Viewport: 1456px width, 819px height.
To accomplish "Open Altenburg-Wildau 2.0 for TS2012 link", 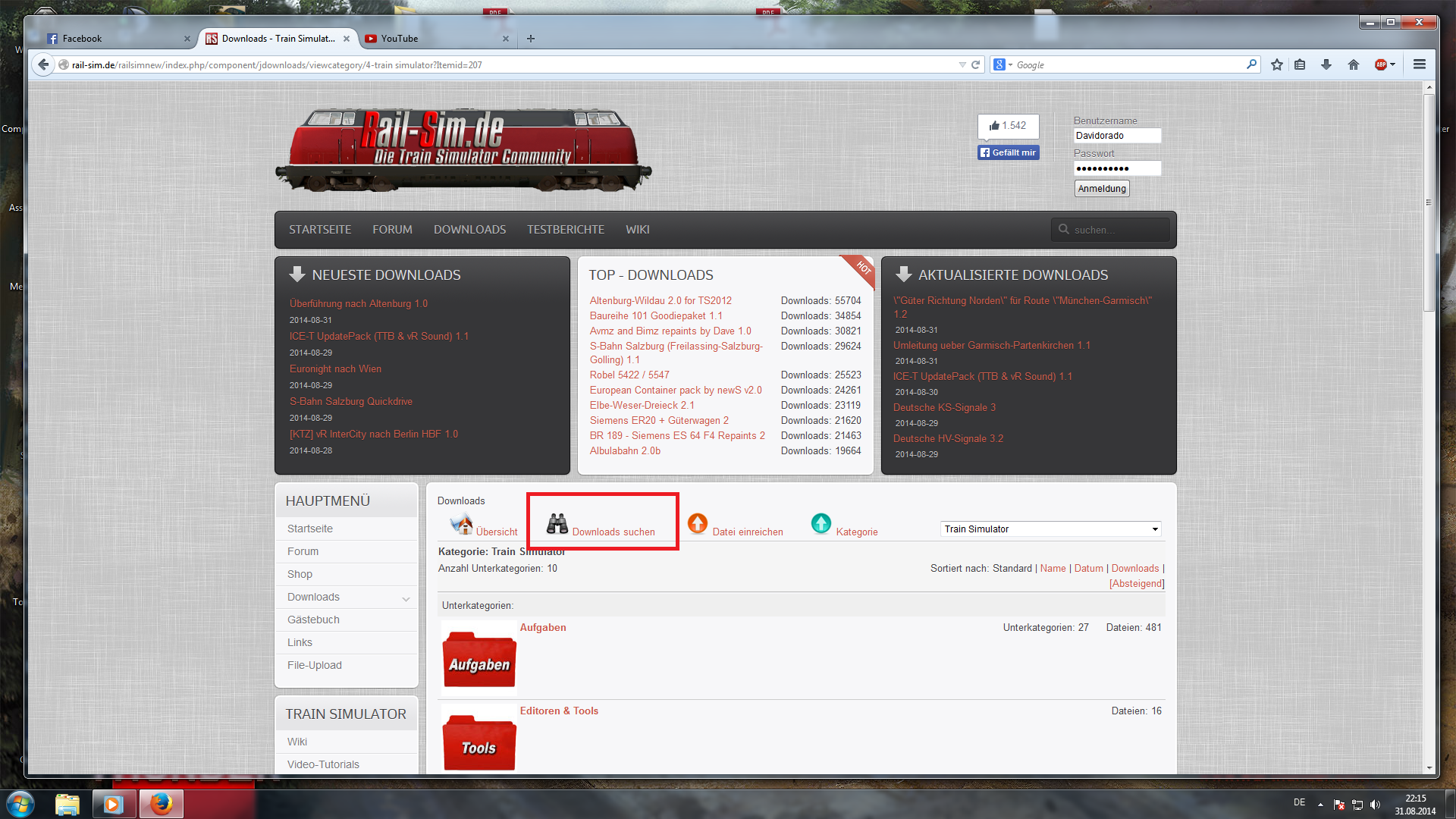I will coord(661,301).
